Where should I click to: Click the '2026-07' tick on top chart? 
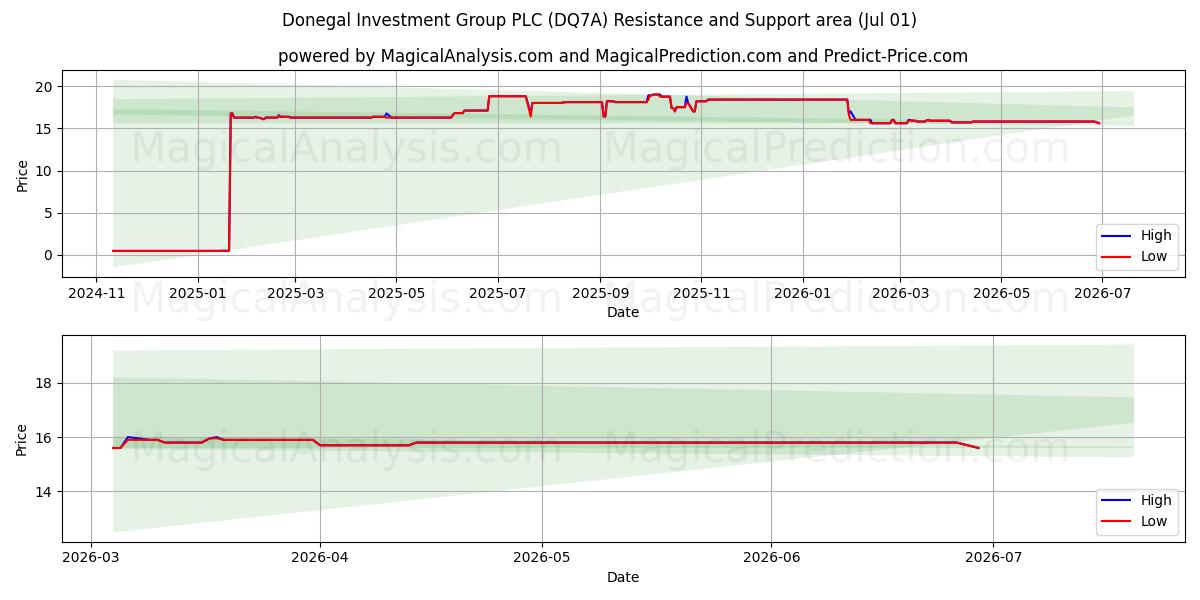point(1102,293)
